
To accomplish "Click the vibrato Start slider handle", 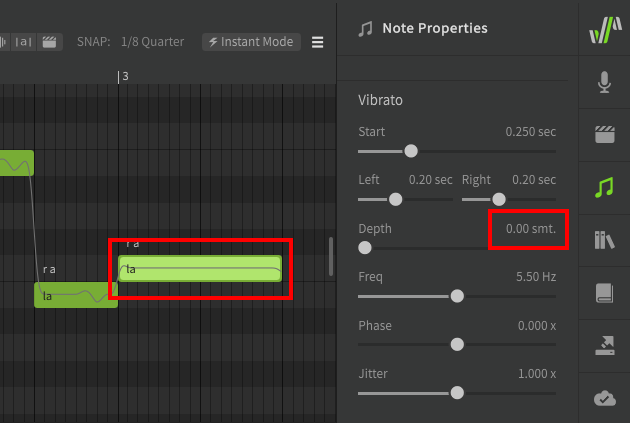I will [410, 152].
